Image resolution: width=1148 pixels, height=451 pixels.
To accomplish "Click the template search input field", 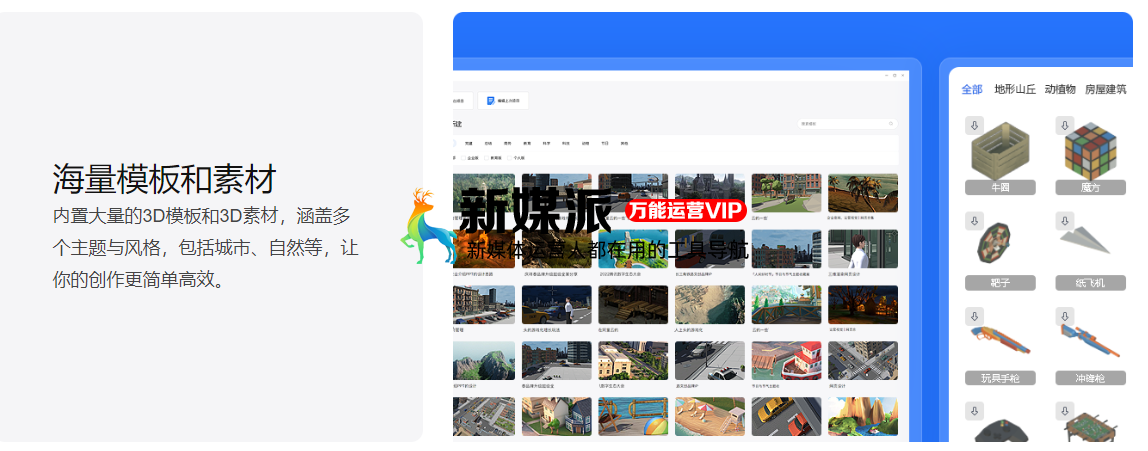I will [847, 124].
